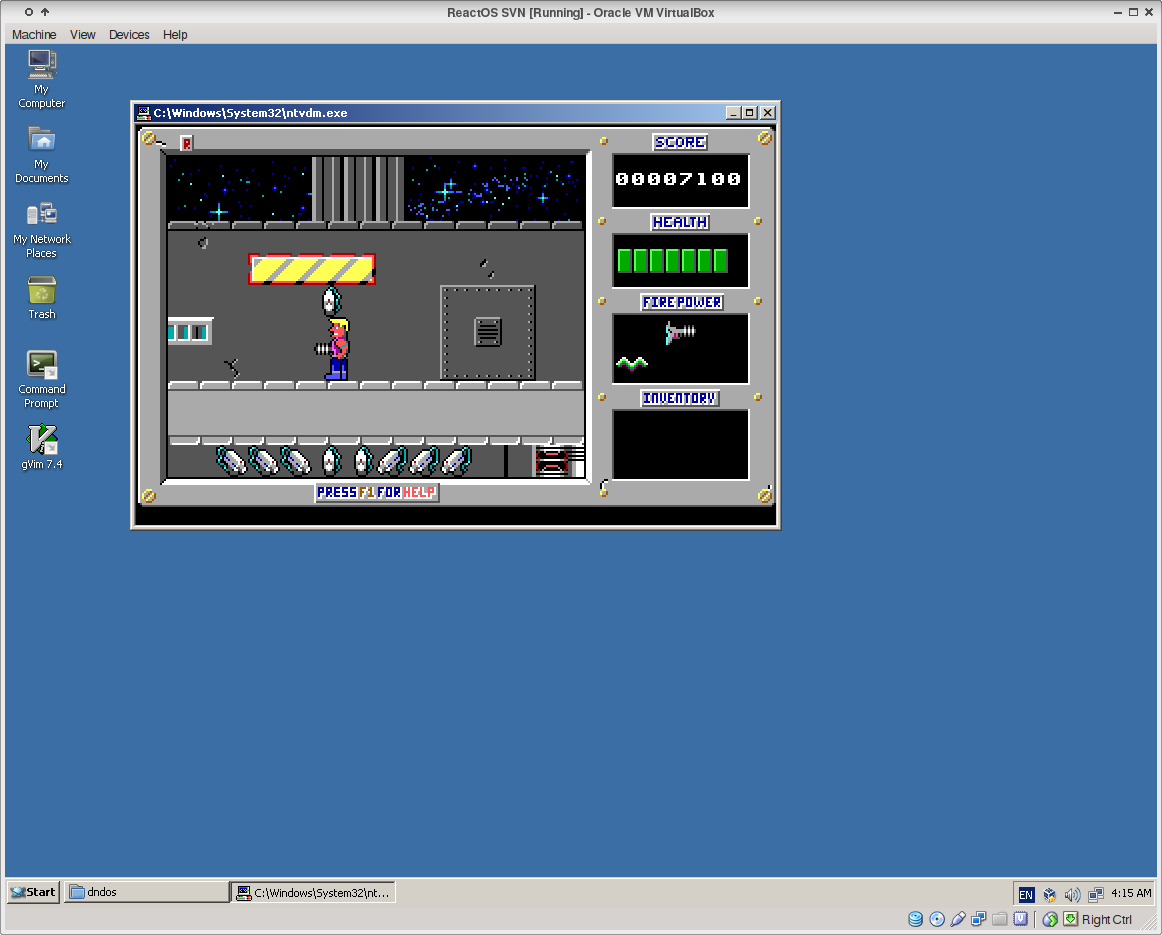Click the riveted wall vent panel
Image resolution: width=1162 pixels, height=935 pixels.
488,332
